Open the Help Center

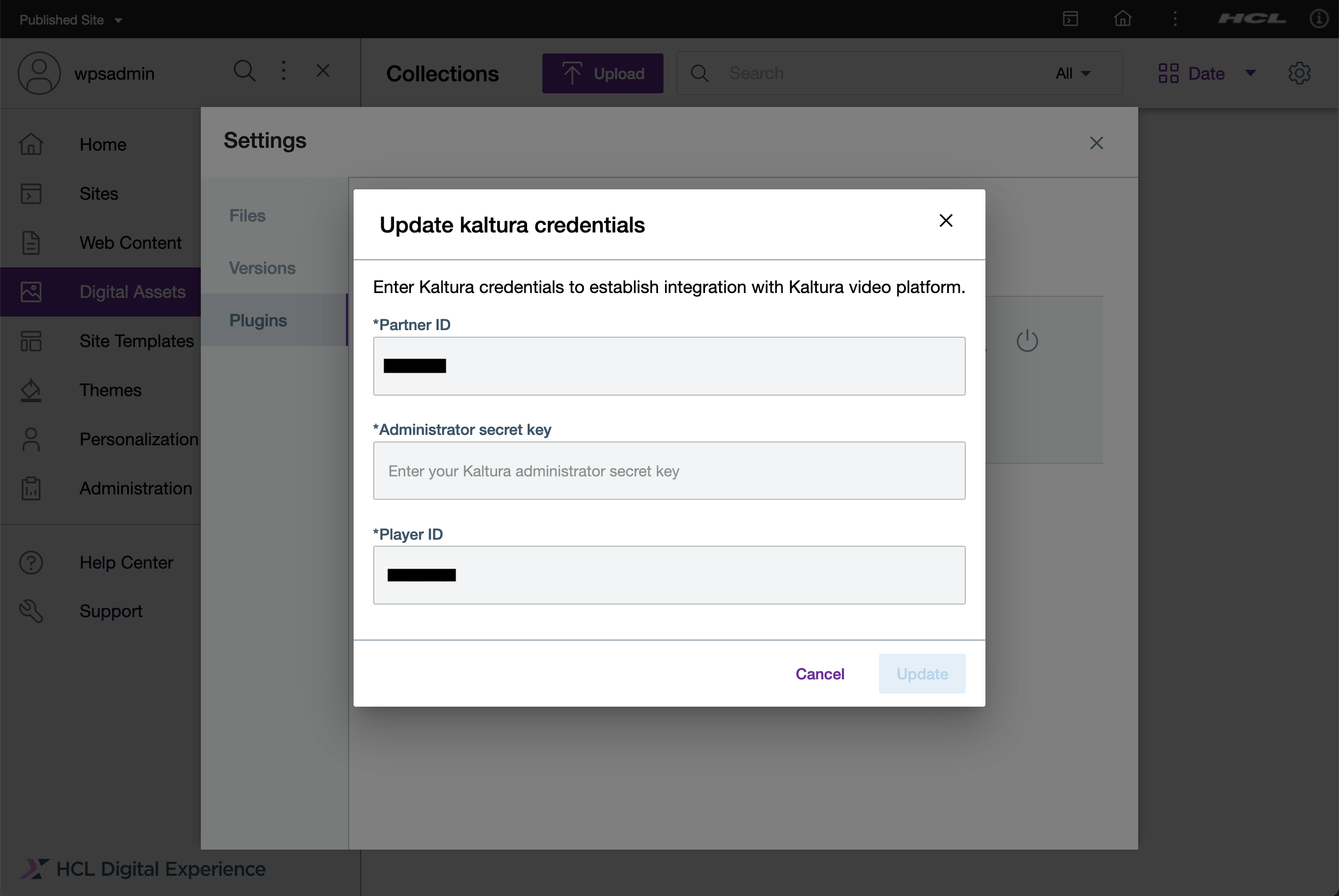click(x=125, y=562)
